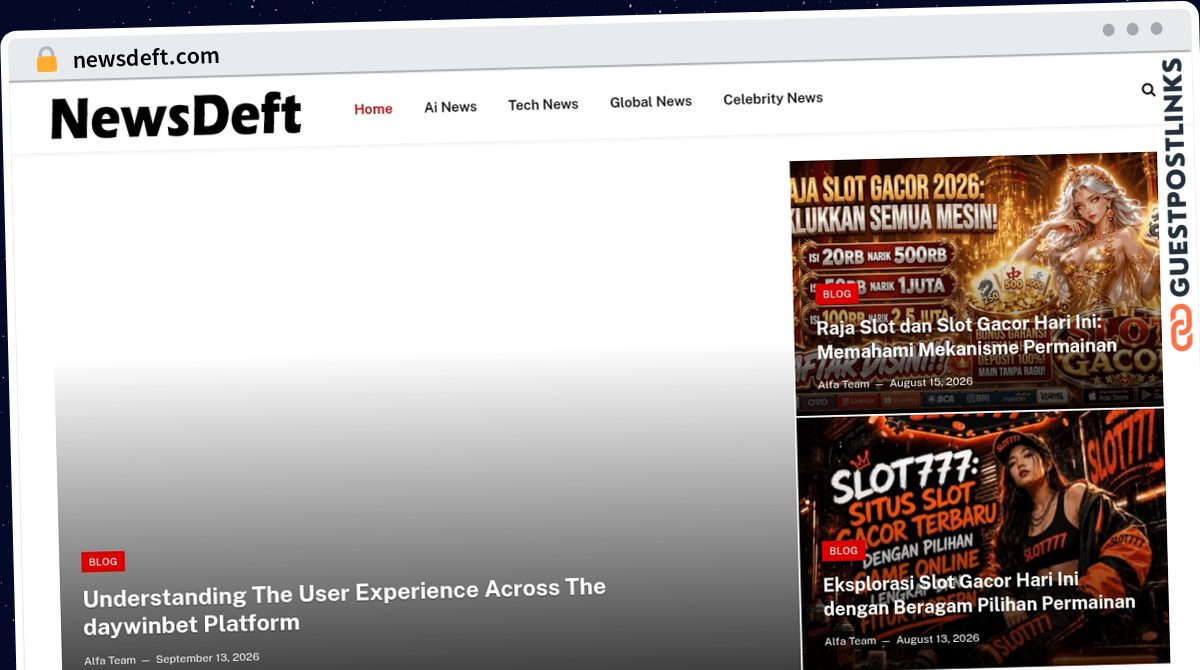
Task: Click the NewsDeft logo
Action: click(x=176, y=116)
